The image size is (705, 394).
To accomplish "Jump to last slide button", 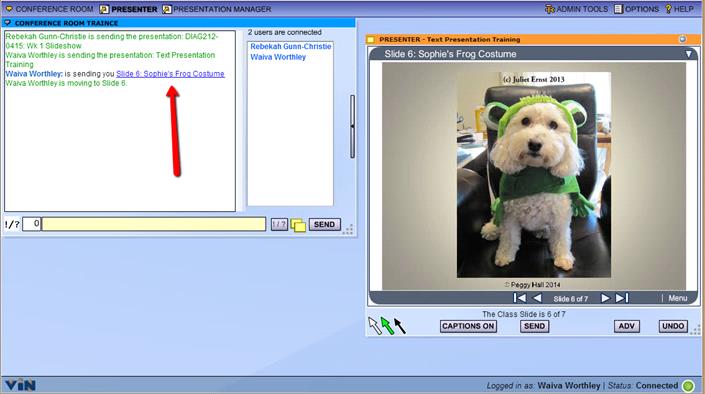I will click(622, 298).
